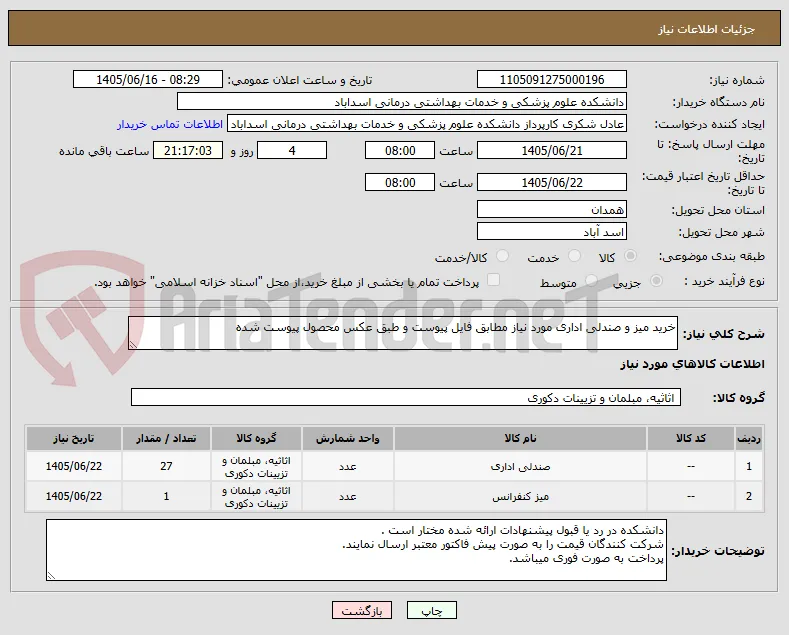Click the need number field 1105091275000196
789x635 pixels.
[552, 80]
